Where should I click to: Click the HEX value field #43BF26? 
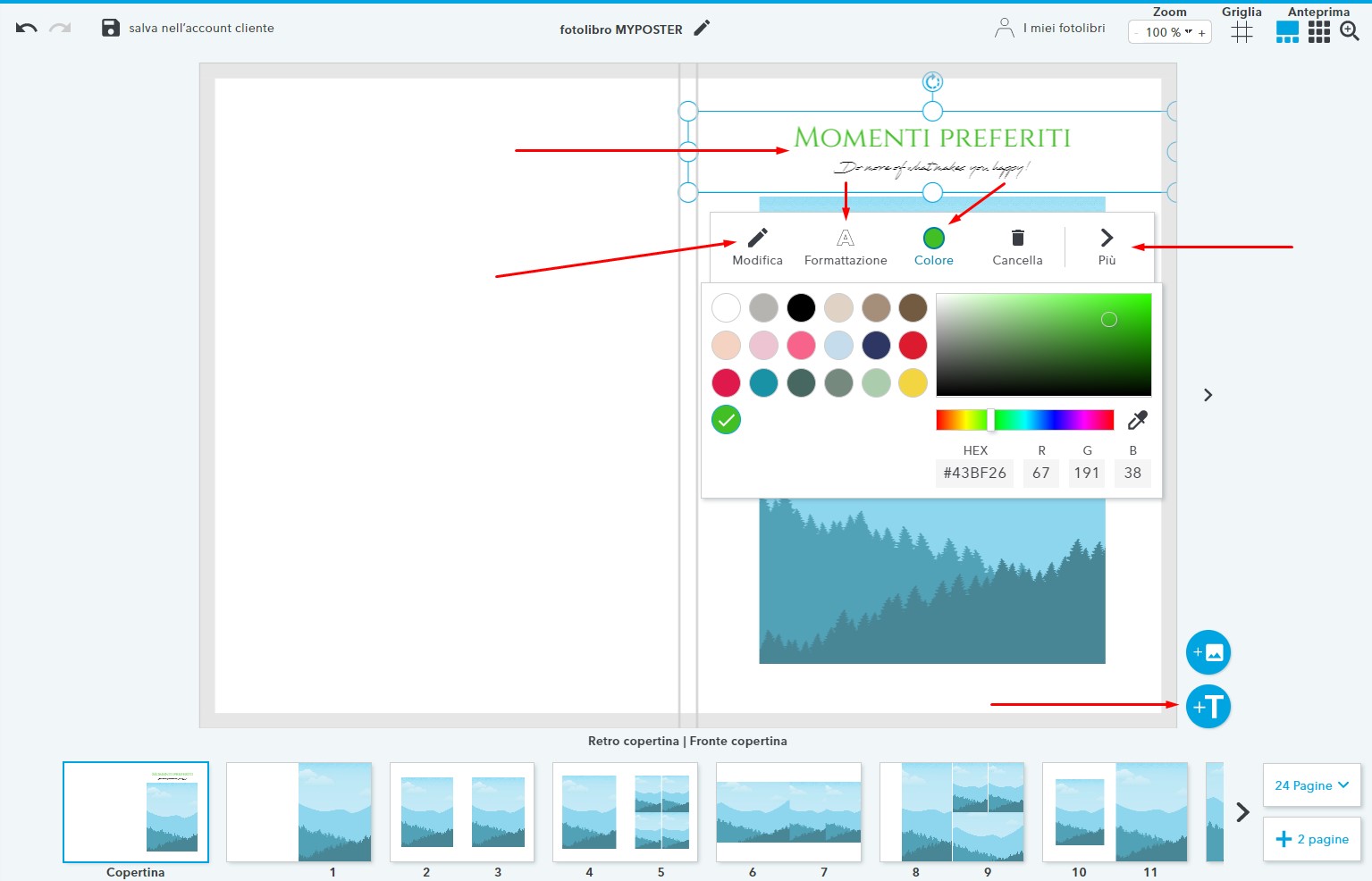pyautogui.click(x=975, y=473)
